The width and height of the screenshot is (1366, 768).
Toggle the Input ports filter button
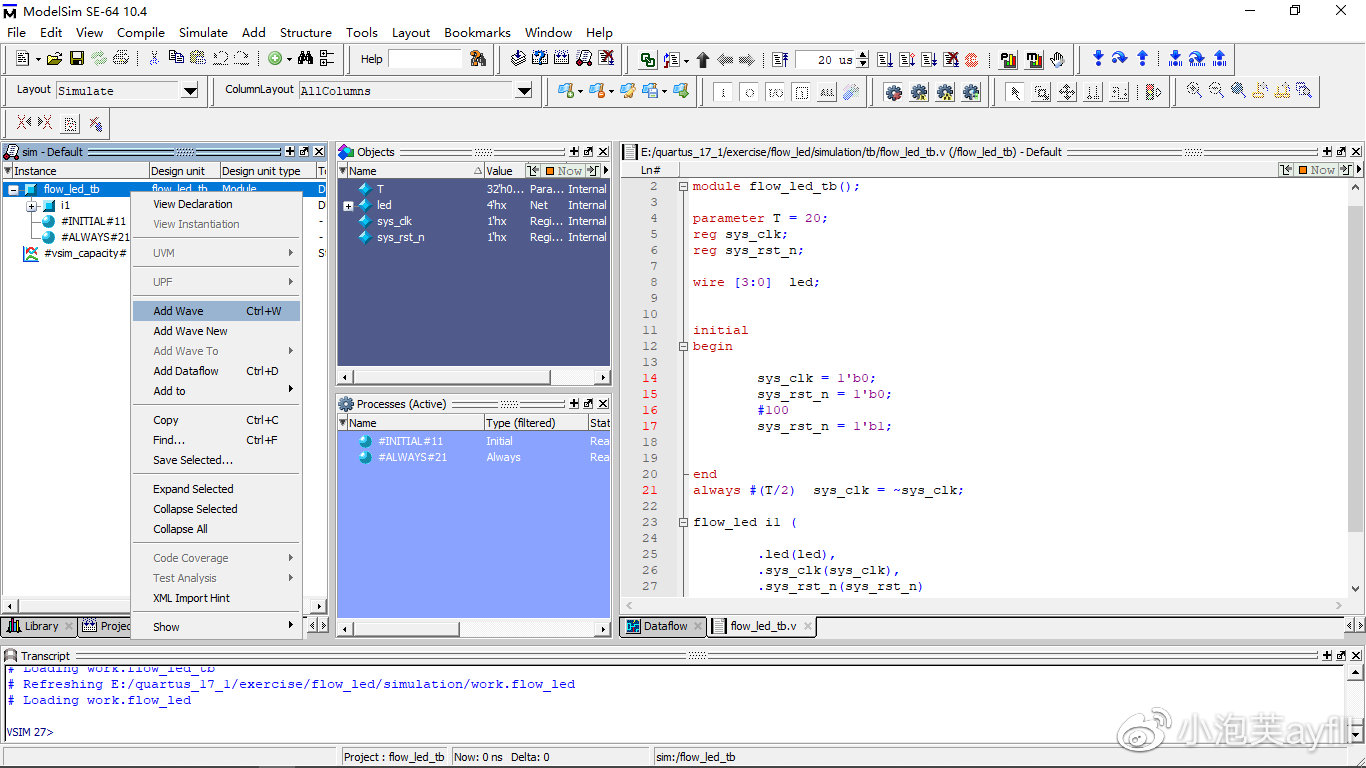(723, 93)
